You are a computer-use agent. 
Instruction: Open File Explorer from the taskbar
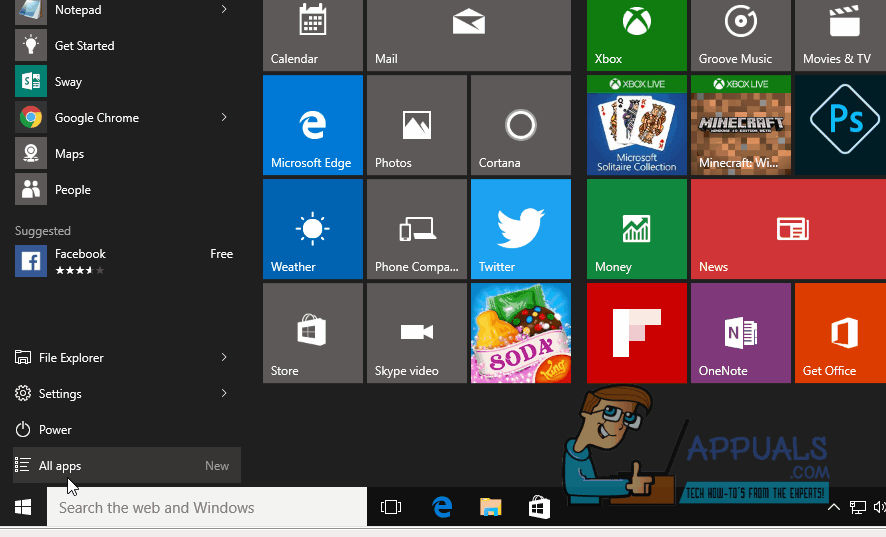[x=490, y=508]
